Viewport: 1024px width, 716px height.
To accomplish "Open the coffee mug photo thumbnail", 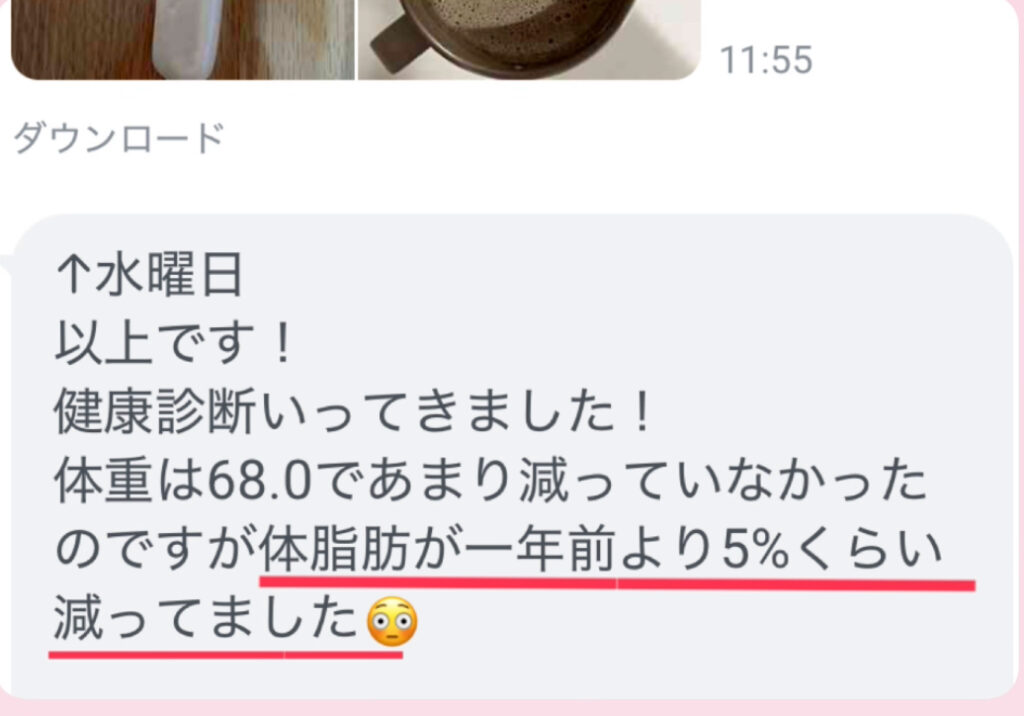I will tap(529, 39).
